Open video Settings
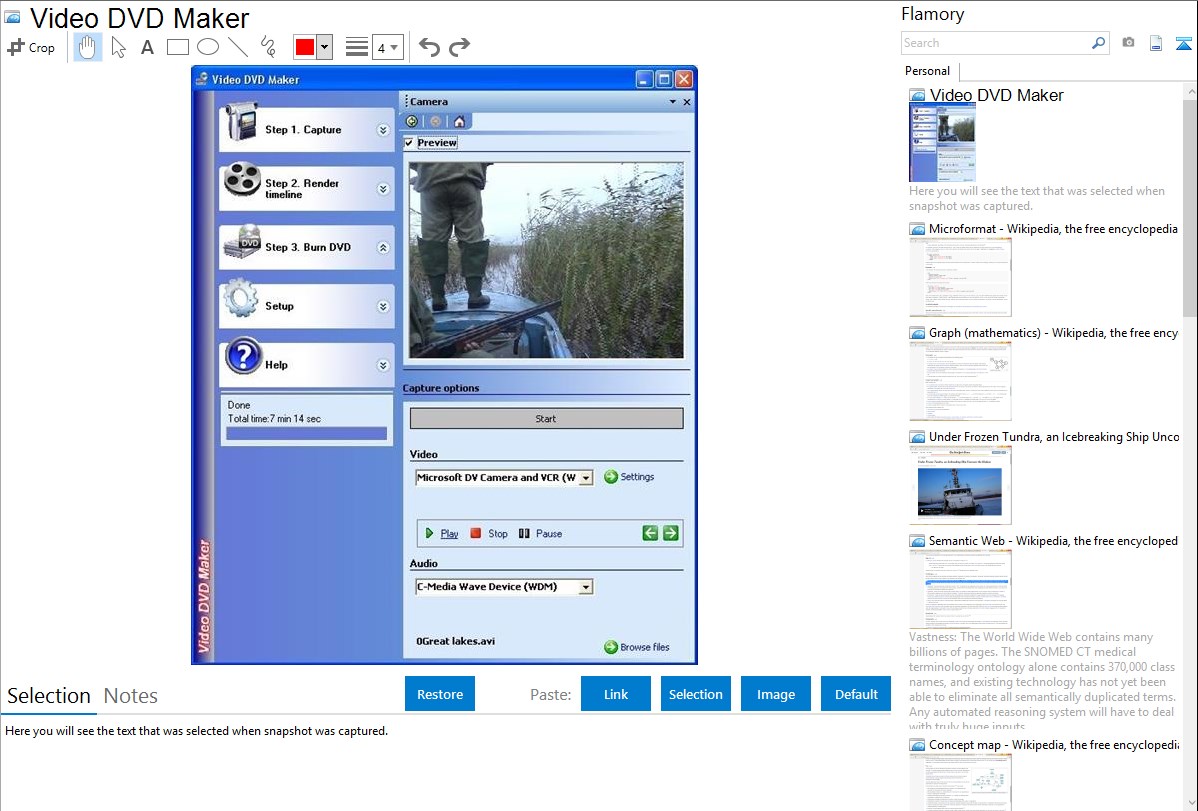Screen dimensions: 1198x811 630,477
